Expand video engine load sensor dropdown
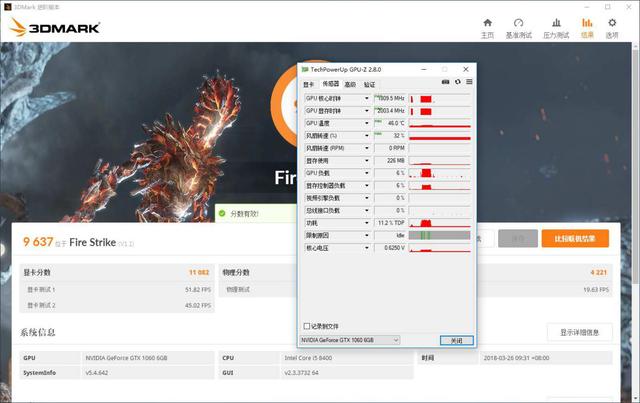Viewport: 640px width, 403px height. (x=367, y=198)
